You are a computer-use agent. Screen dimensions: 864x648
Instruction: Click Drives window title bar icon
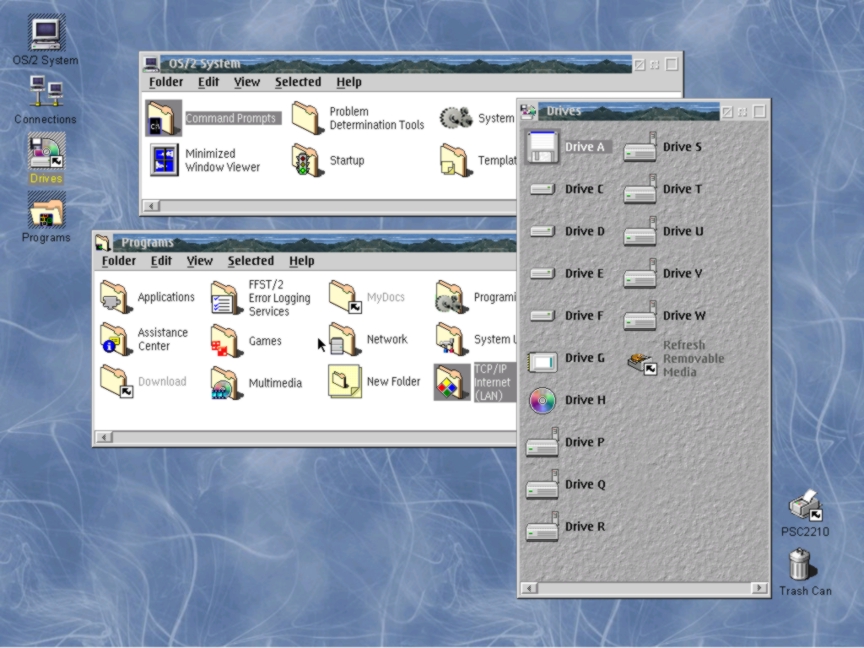pos(529,111)
